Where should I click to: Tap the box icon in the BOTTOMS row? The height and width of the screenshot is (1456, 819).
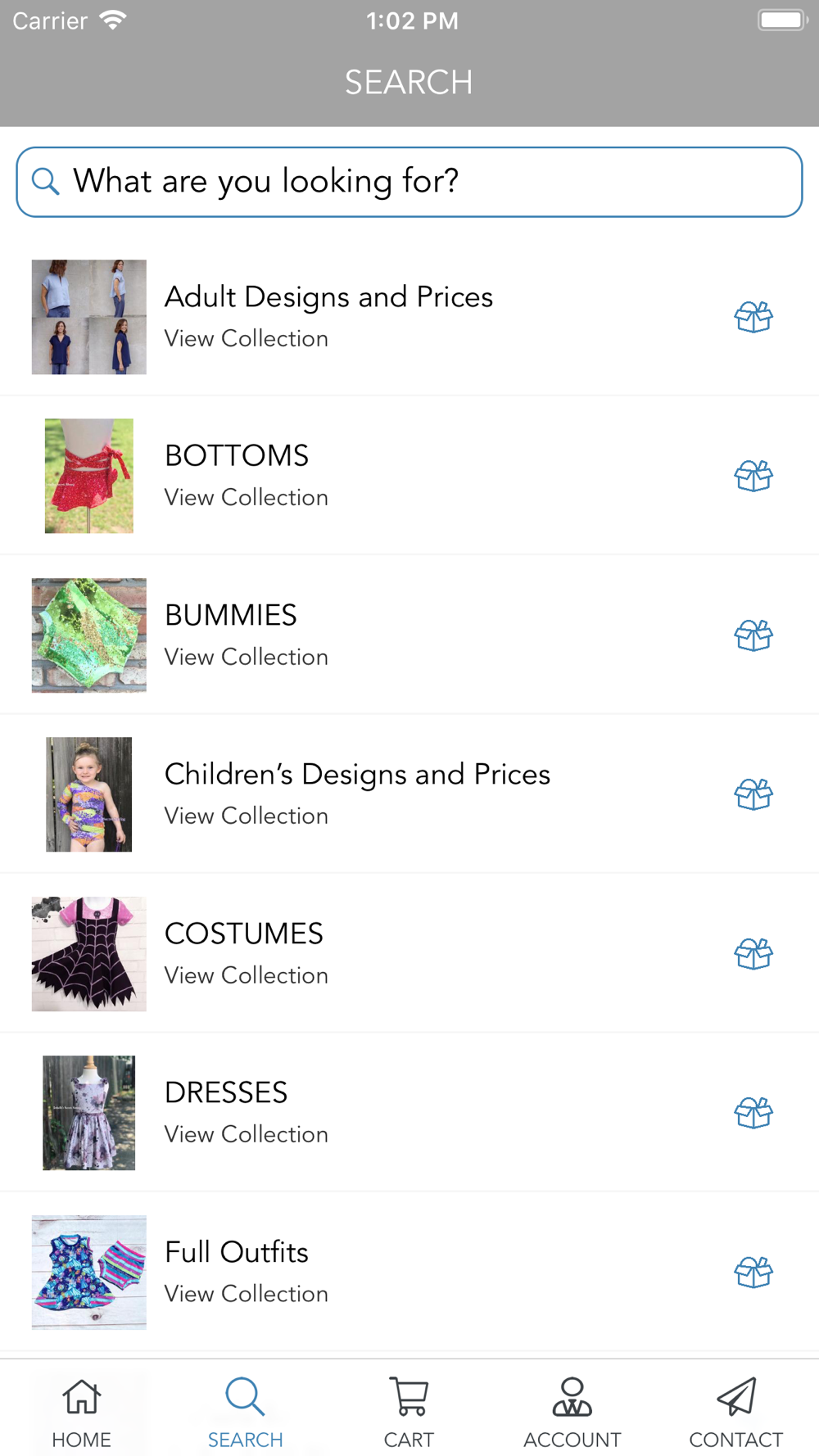tap(753, 476)
